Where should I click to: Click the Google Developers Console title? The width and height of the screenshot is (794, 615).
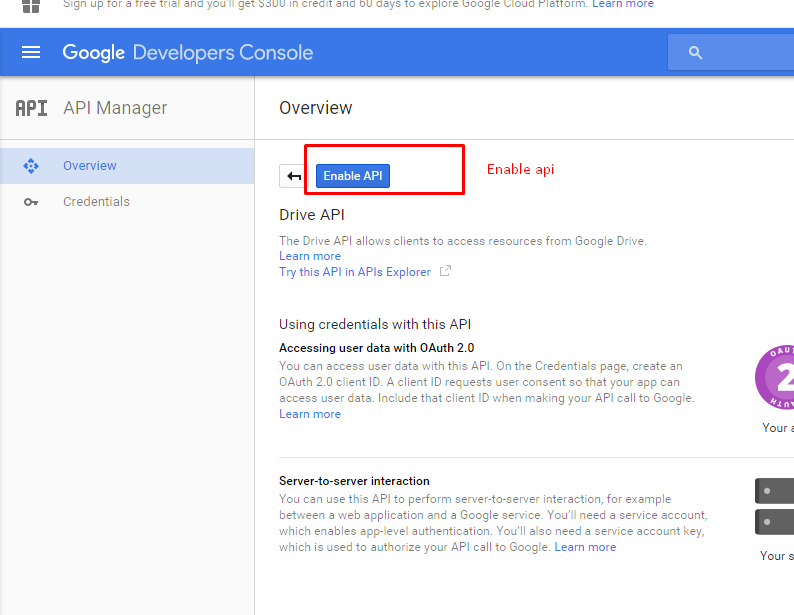[188, 53]
